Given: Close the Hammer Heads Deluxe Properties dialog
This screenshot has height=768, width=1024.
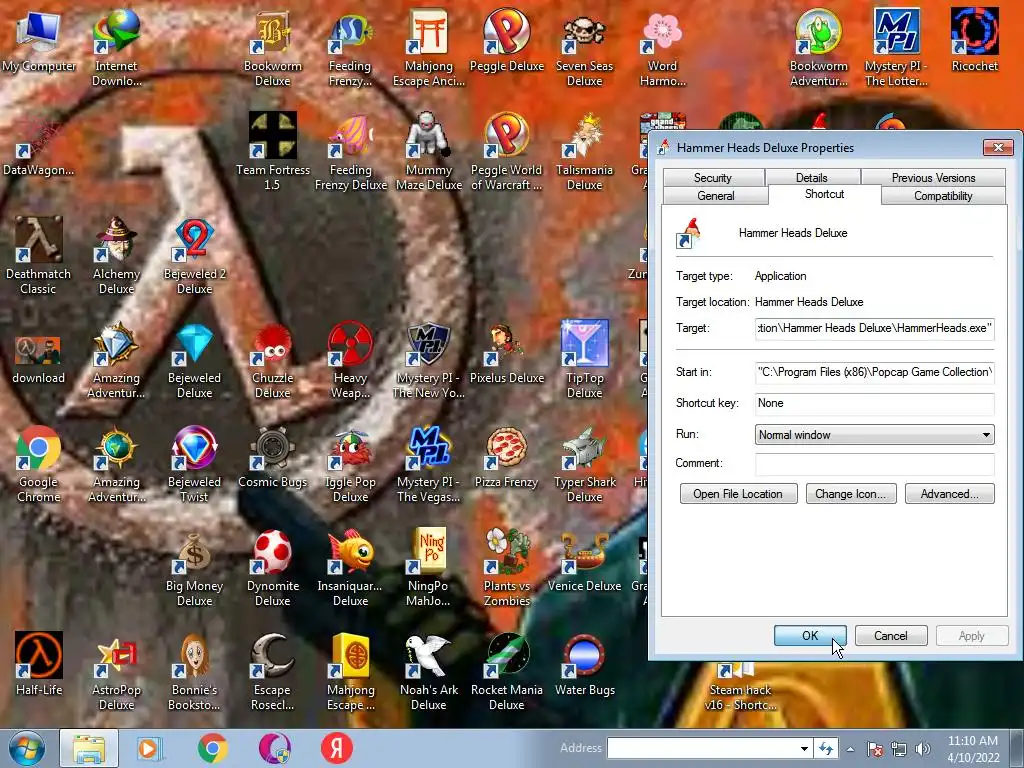Looking at the screenshot, I should (998, 148).
